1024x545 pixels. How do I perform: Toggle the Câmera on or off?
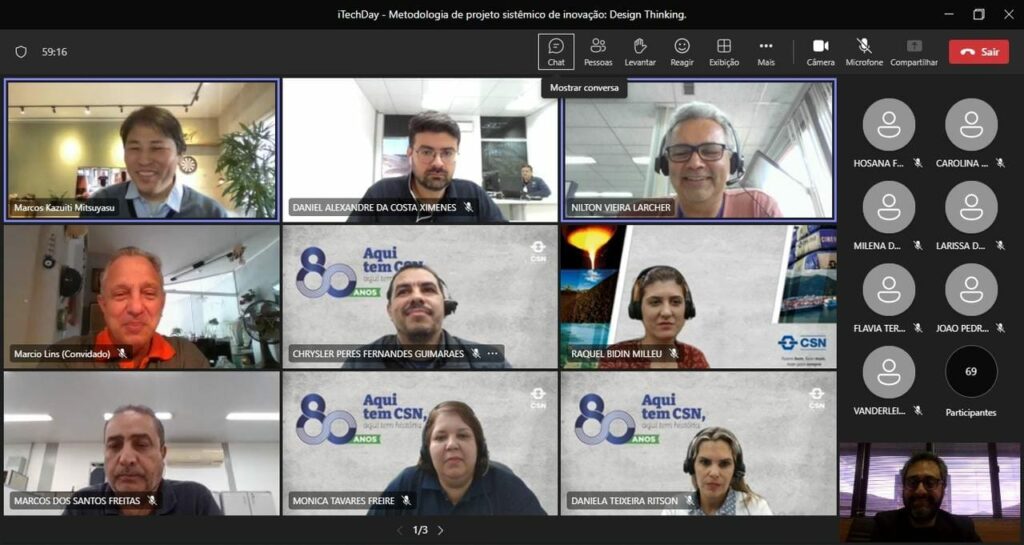pyautogui.click(x=820, y=51)
